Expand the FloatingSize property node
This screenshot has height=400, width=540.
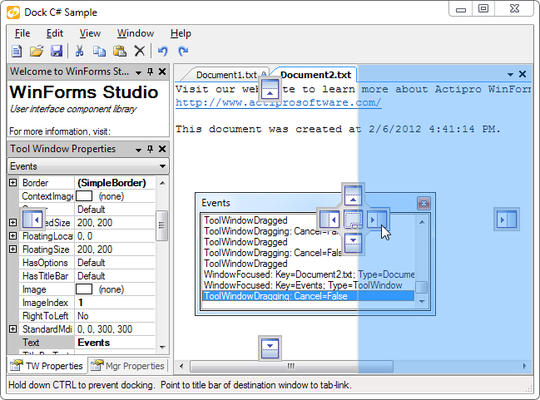pyautogui.click(x=13, y=249)
